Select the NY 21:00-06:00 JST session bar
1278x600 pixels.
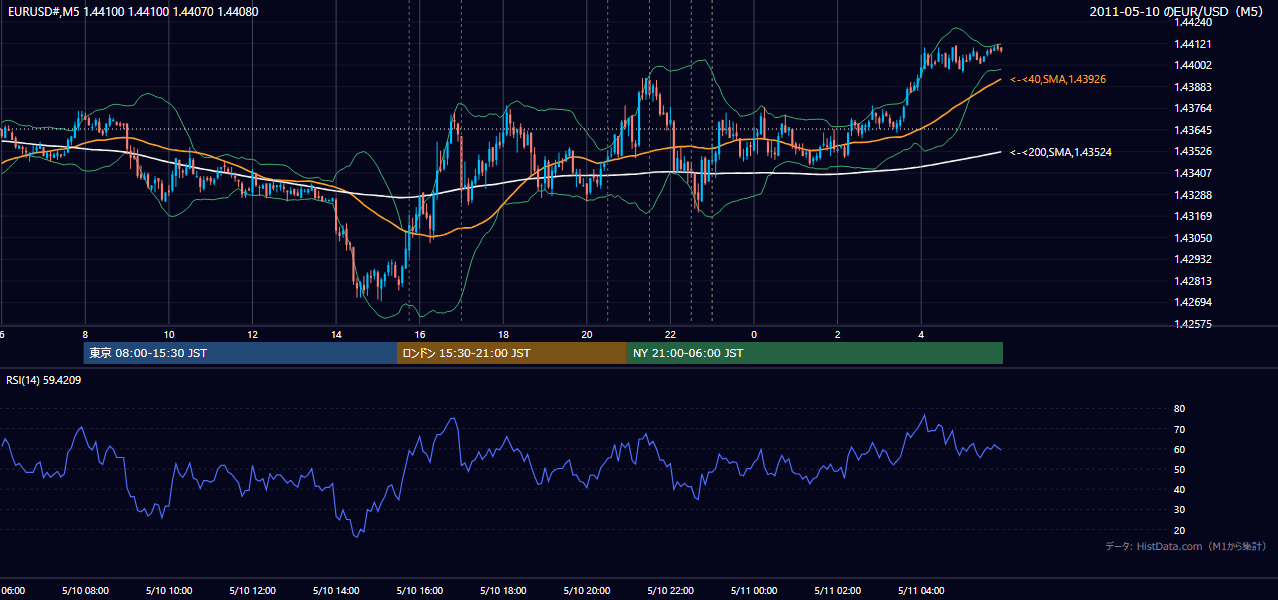(x=815, y=353)
